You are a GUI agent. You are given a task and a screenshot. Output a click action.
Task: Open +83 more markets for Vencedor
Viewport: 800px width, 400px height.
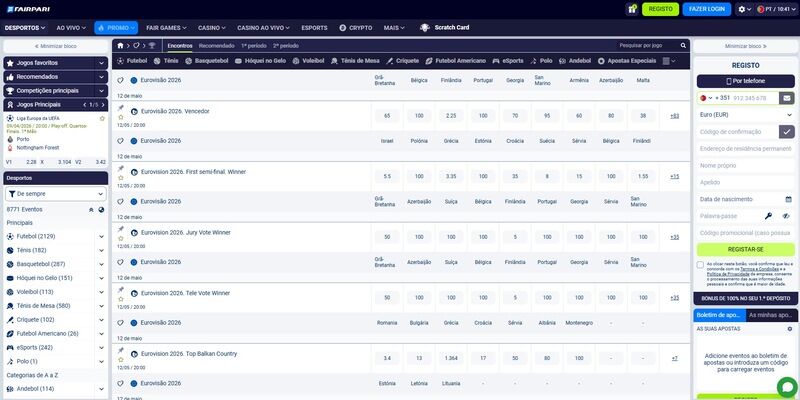pos(674,116)
